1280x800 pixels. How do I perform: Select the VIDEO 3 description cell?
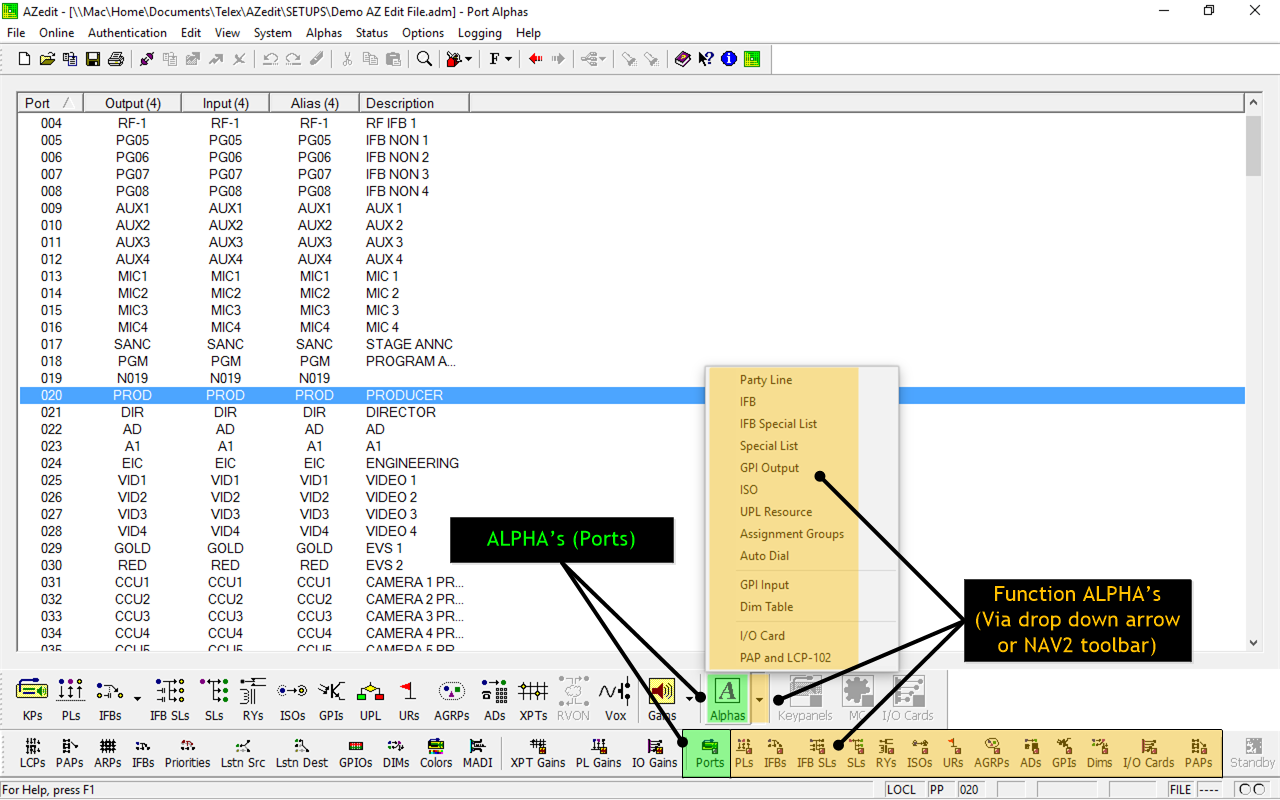tap(391, 514)
